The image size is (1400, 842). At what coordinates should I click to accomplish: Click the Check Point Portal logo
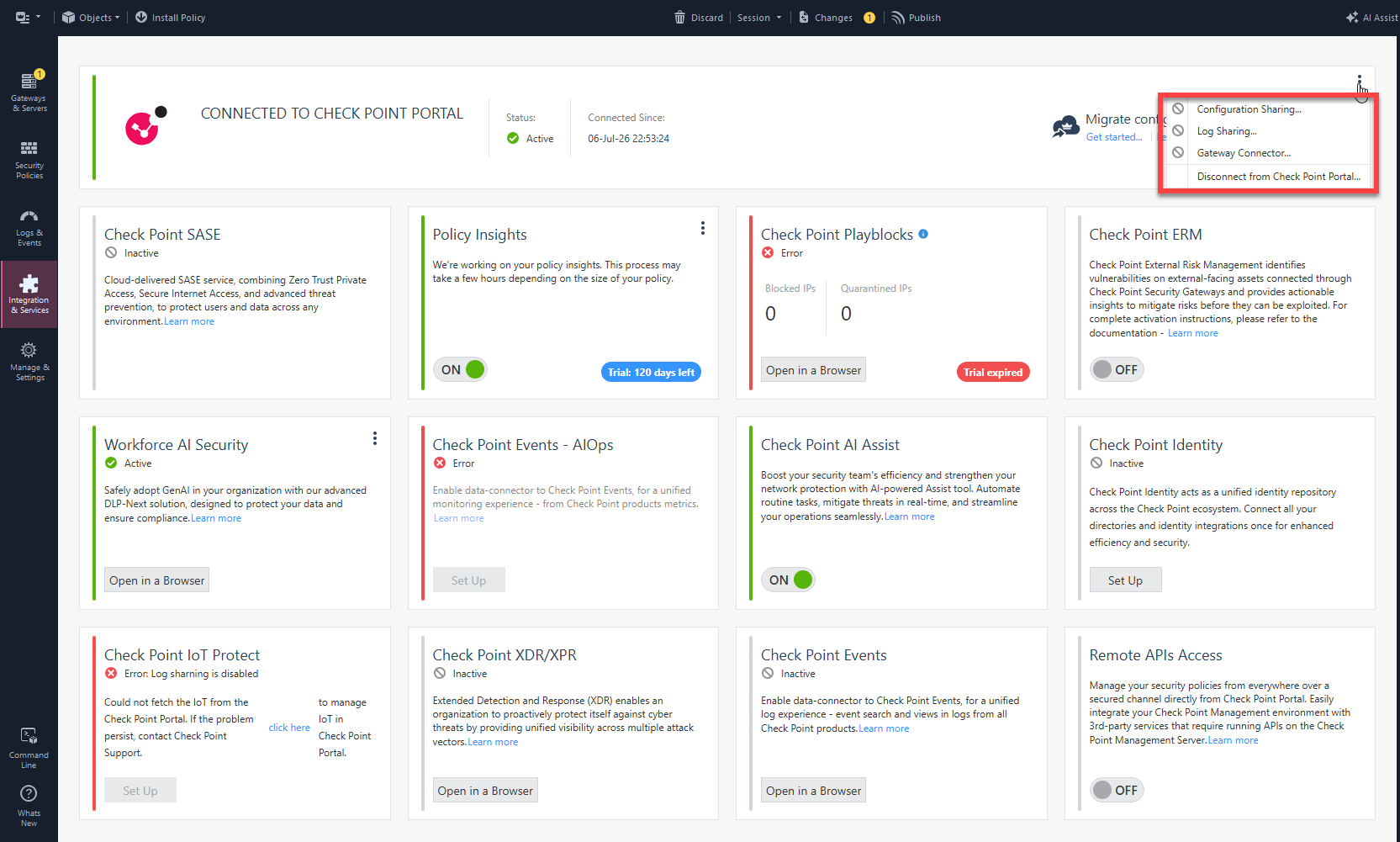point(145,126)
